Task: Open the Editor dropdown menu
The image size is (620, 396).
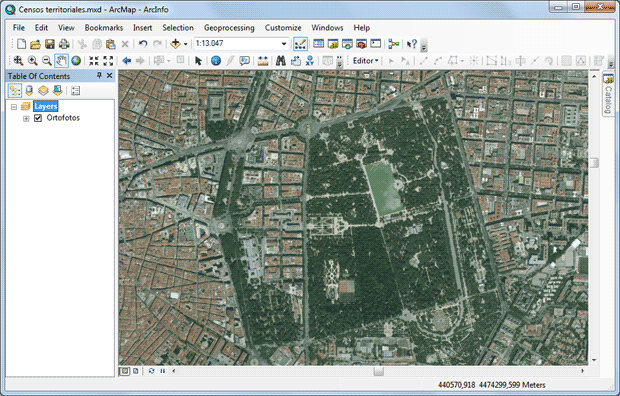Action: (x=366, y=61)
